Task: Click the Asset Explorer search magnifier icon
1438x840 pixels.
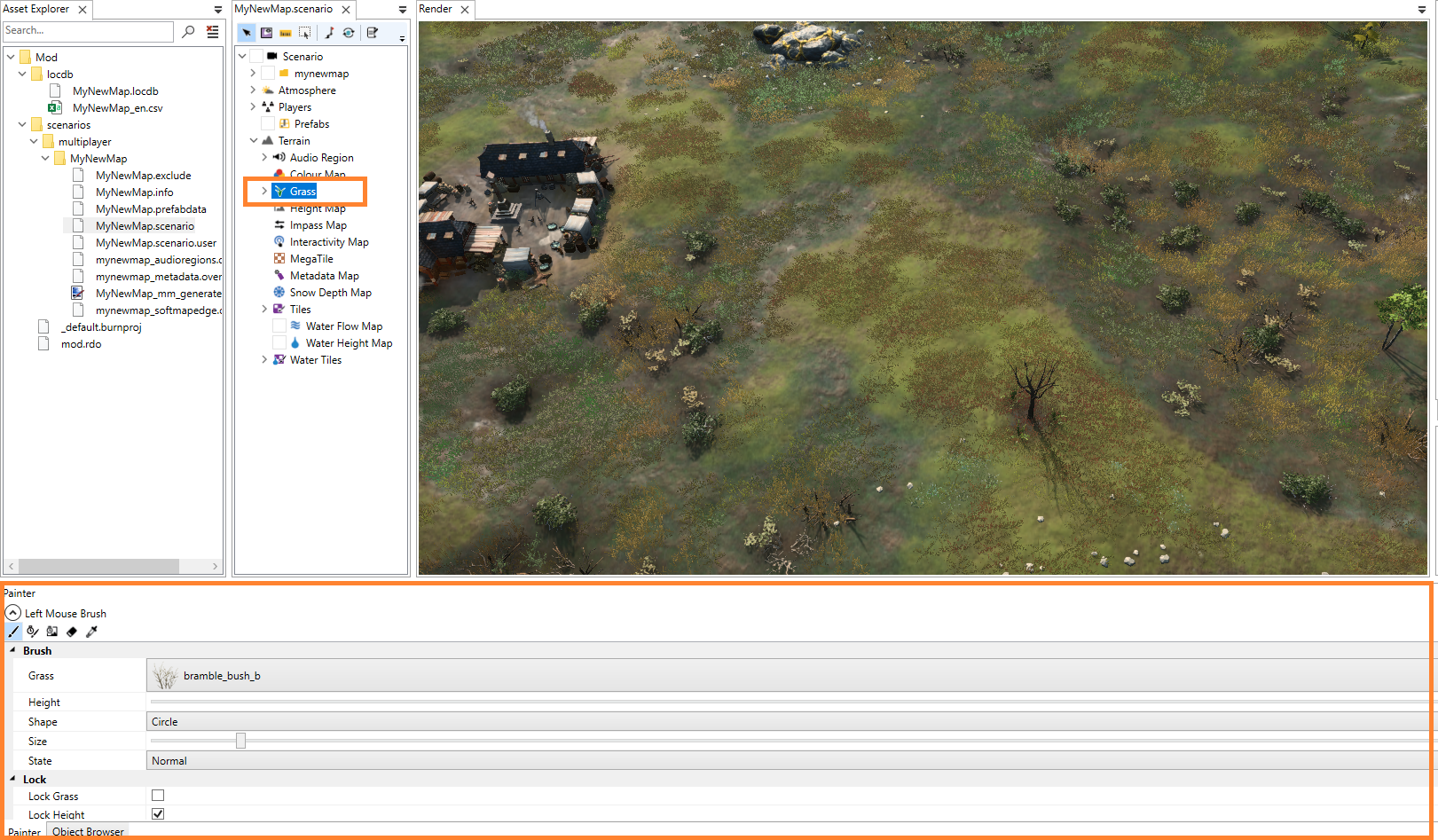Action: coord(188,31)
